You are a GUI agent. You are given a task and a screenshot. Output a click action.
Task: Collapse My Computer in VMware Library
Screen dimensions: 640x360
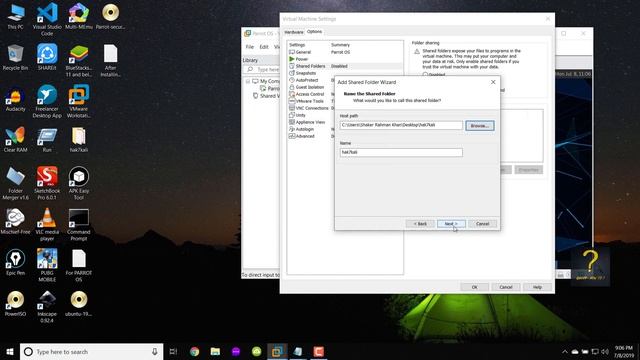pos(248,81)
